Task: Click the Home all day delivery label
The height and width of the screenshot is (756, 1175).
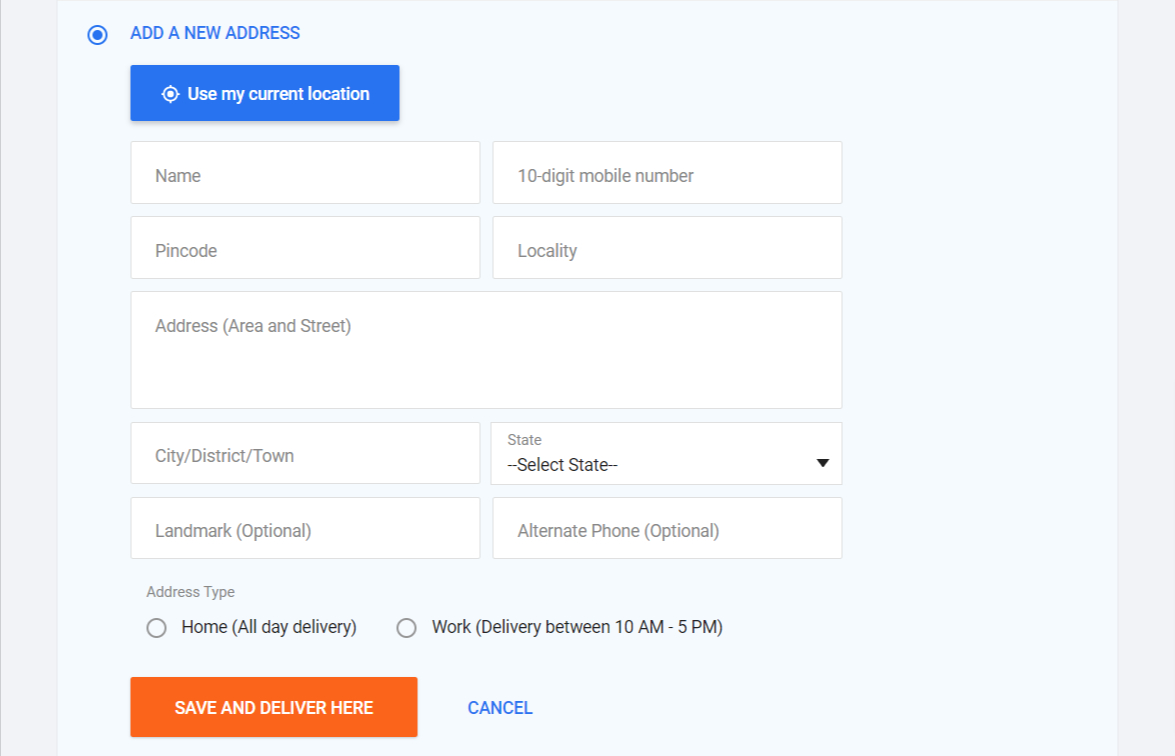Action: click(269, 628)
